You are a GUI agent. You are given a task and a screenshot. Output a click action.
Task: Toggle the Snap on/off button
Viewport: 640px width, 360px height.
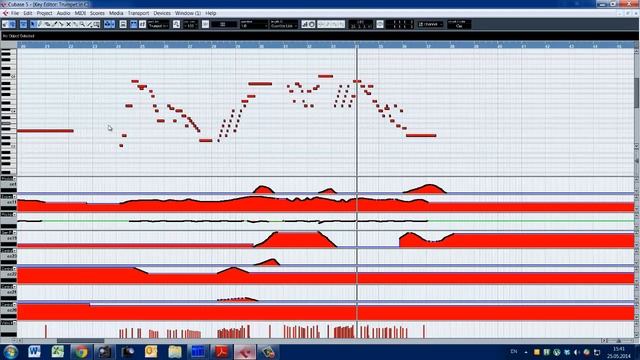click(205, 24)
